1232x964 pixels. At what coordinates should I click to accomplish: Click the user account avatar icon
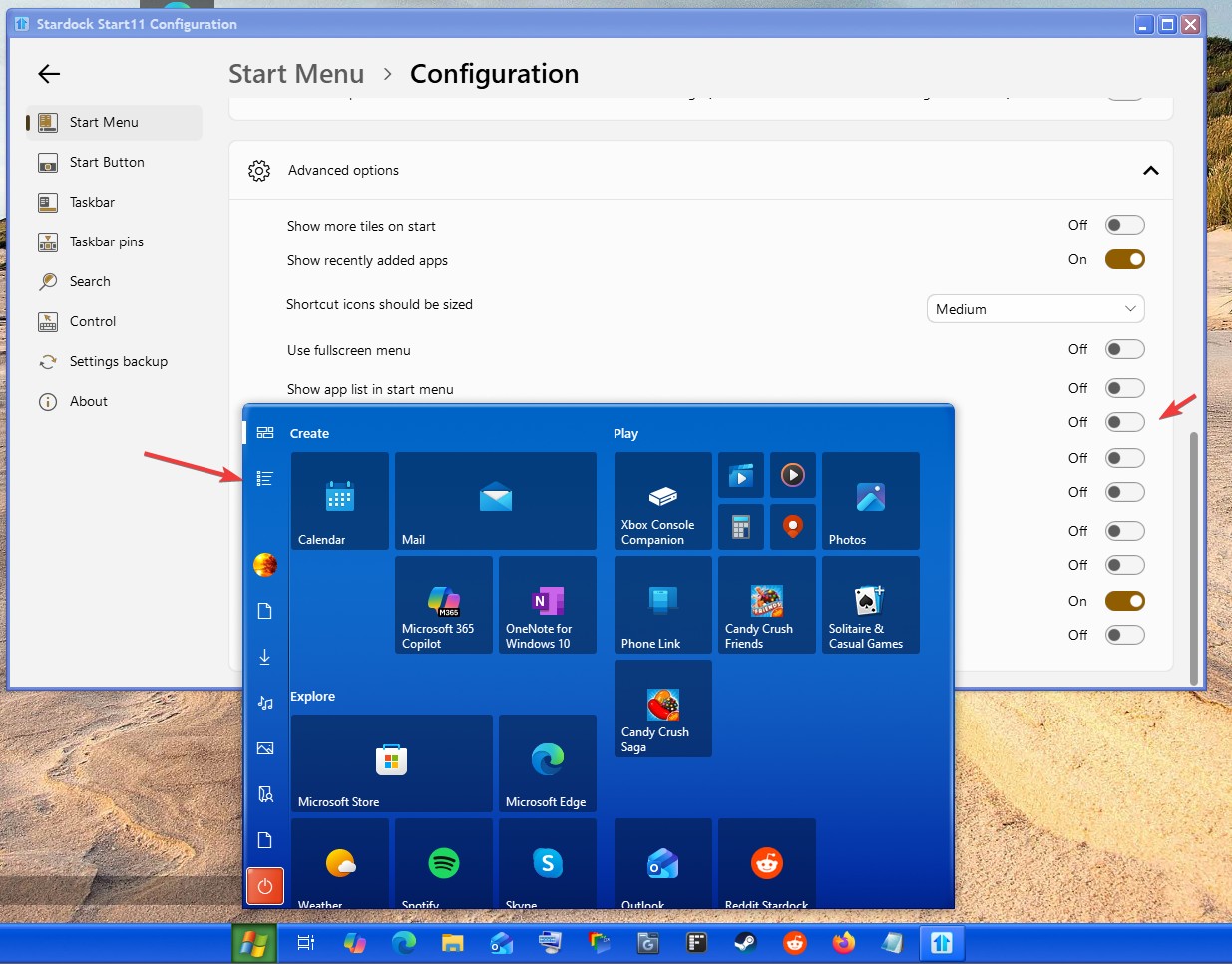pyautogui.click(x=265, y=565)
